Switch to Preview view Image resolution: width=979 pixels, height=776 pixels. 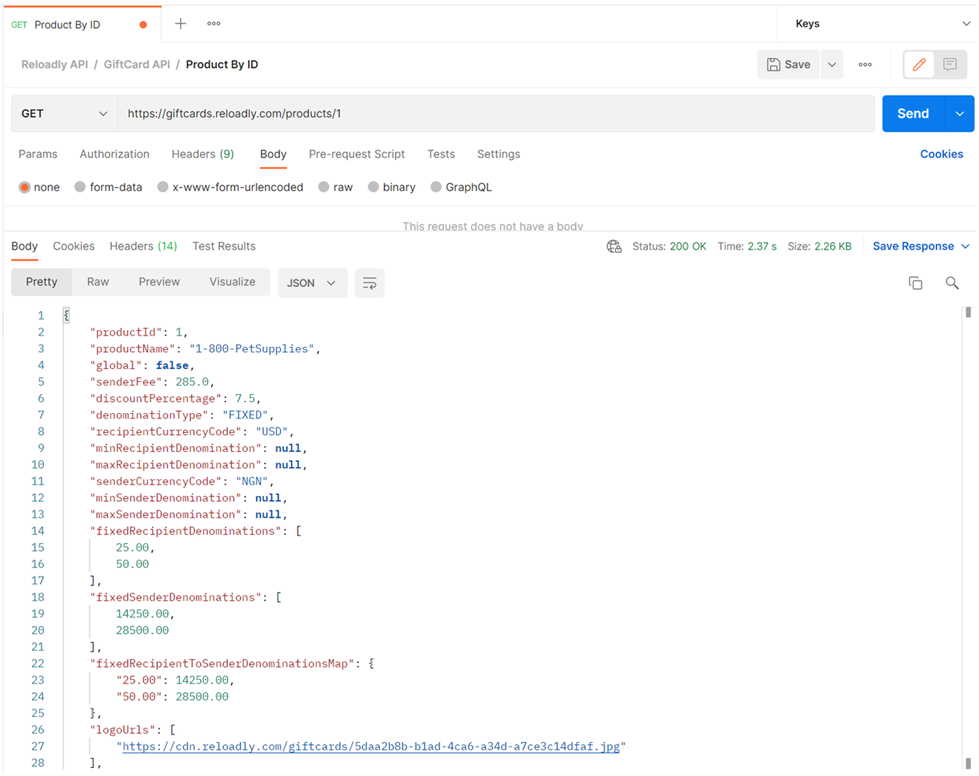tap(159, 282)
